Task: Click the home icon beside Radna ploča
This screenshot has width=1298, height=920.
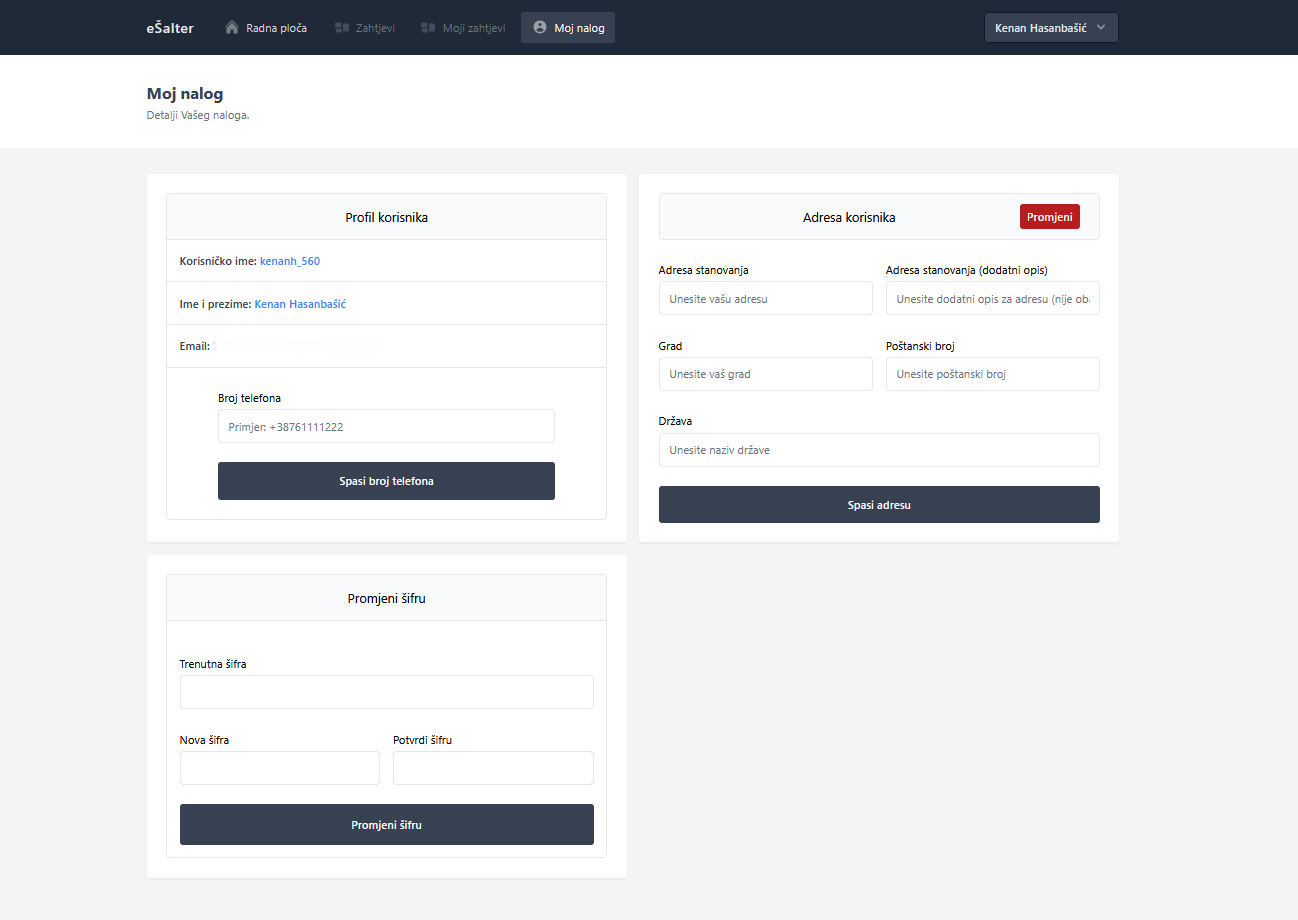Action: tap(232, 28)
